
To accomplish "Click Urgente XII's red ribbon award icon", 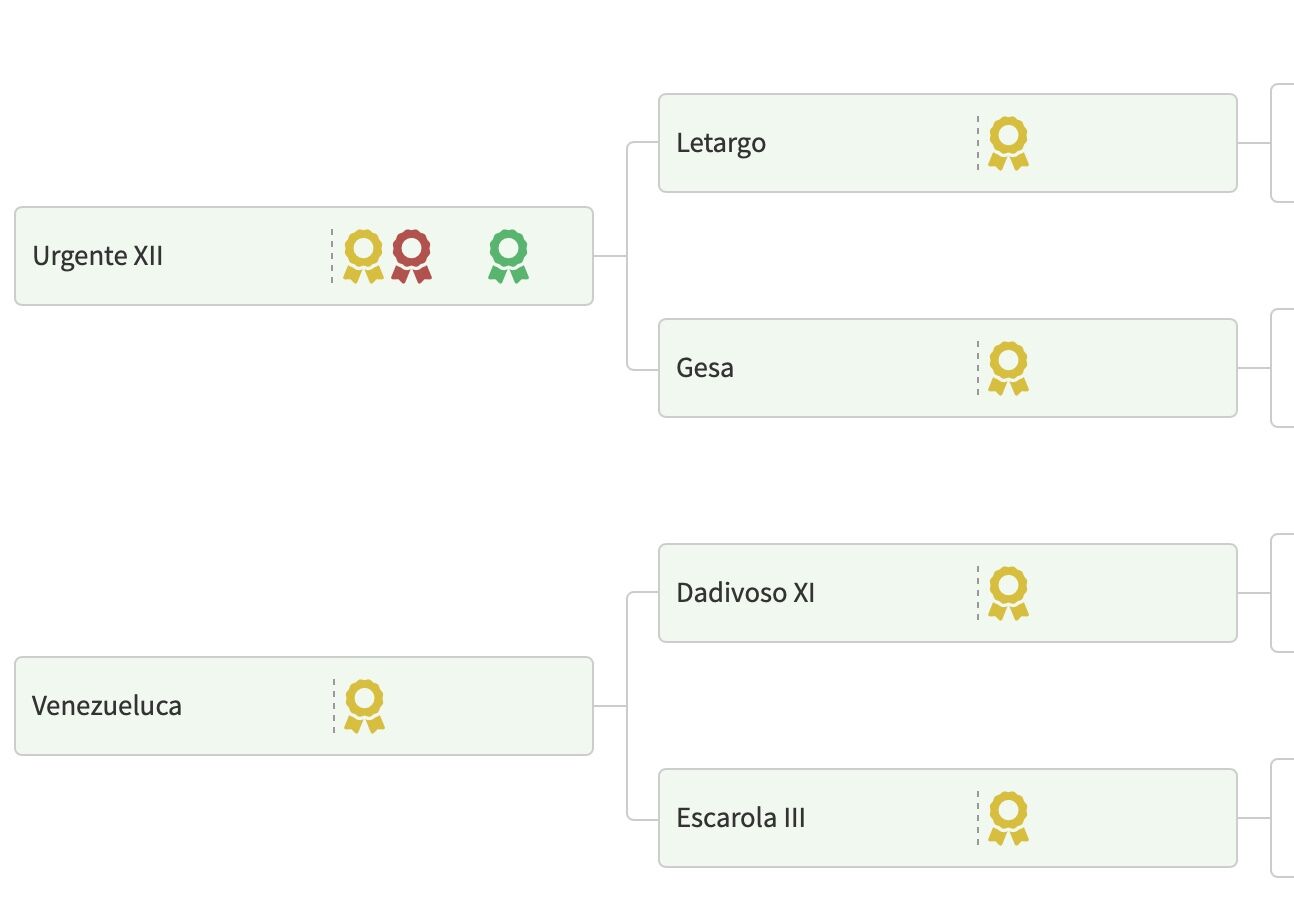I will click(411, 256).
